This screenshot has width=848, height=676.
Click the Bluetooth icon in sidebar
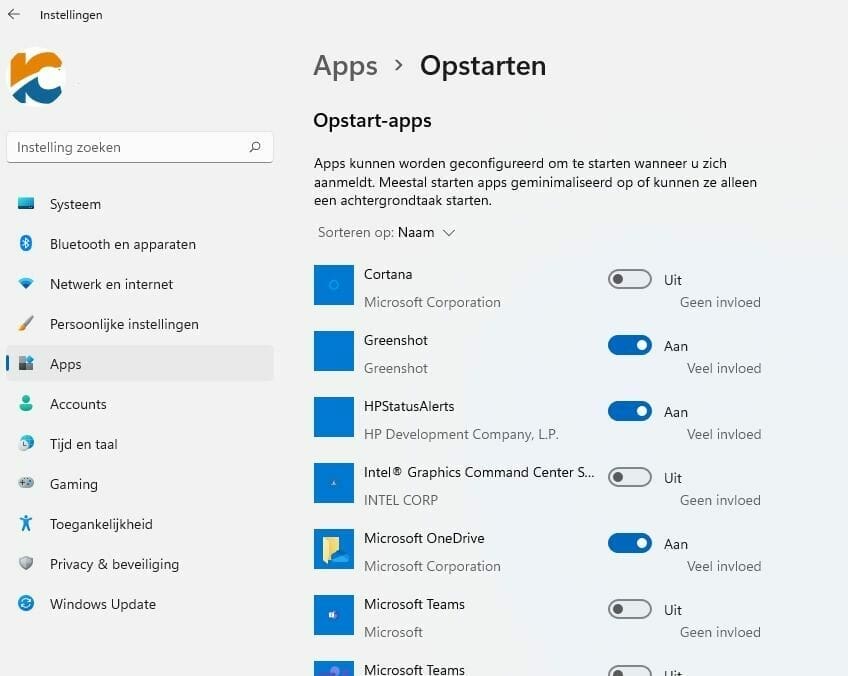(x=25, y=244)
